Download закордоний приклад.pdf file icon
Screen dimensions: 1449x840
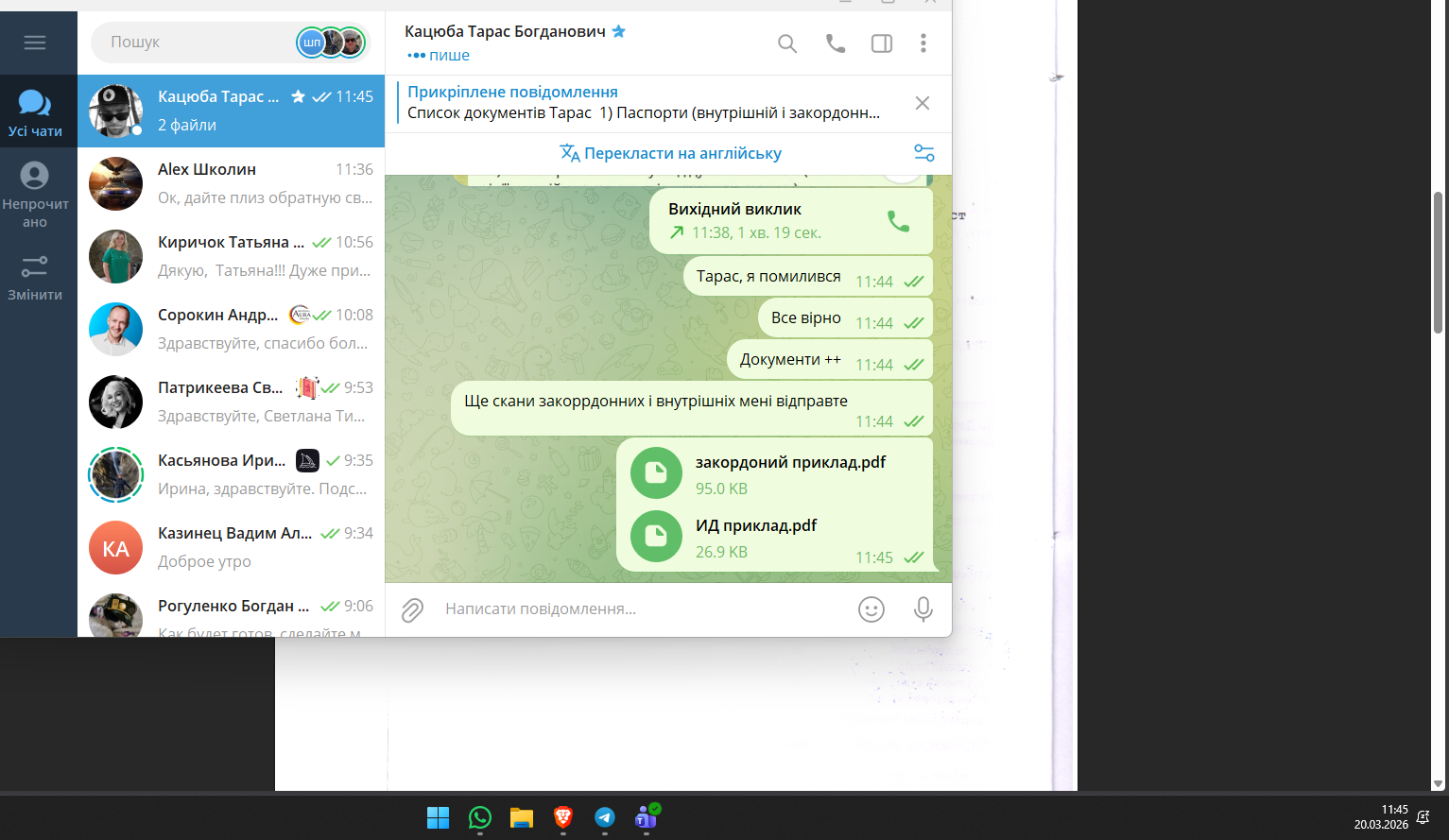656,472
